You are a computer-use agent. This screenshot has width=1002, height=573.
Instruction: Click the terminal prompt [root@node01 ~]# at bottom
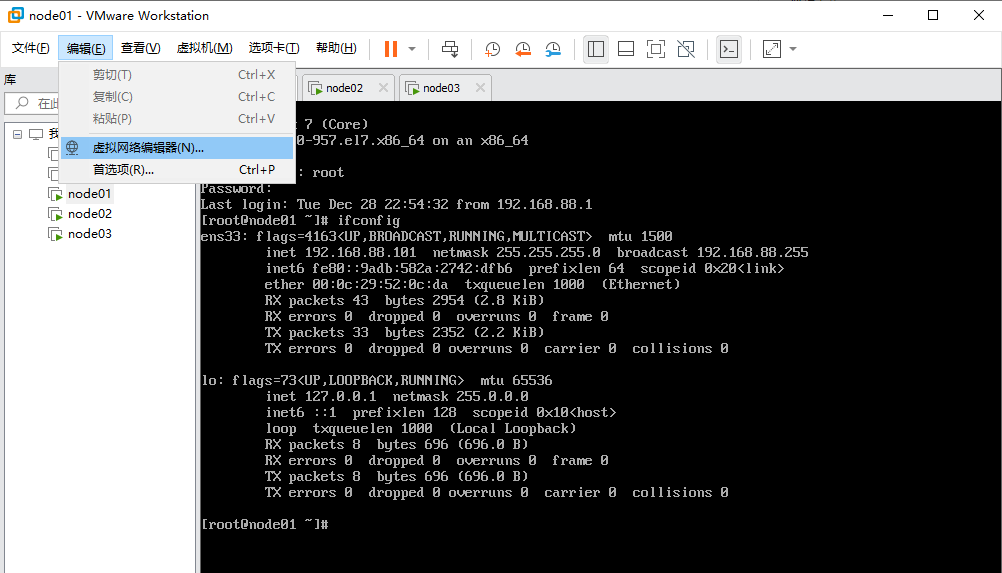pos(265,524)
